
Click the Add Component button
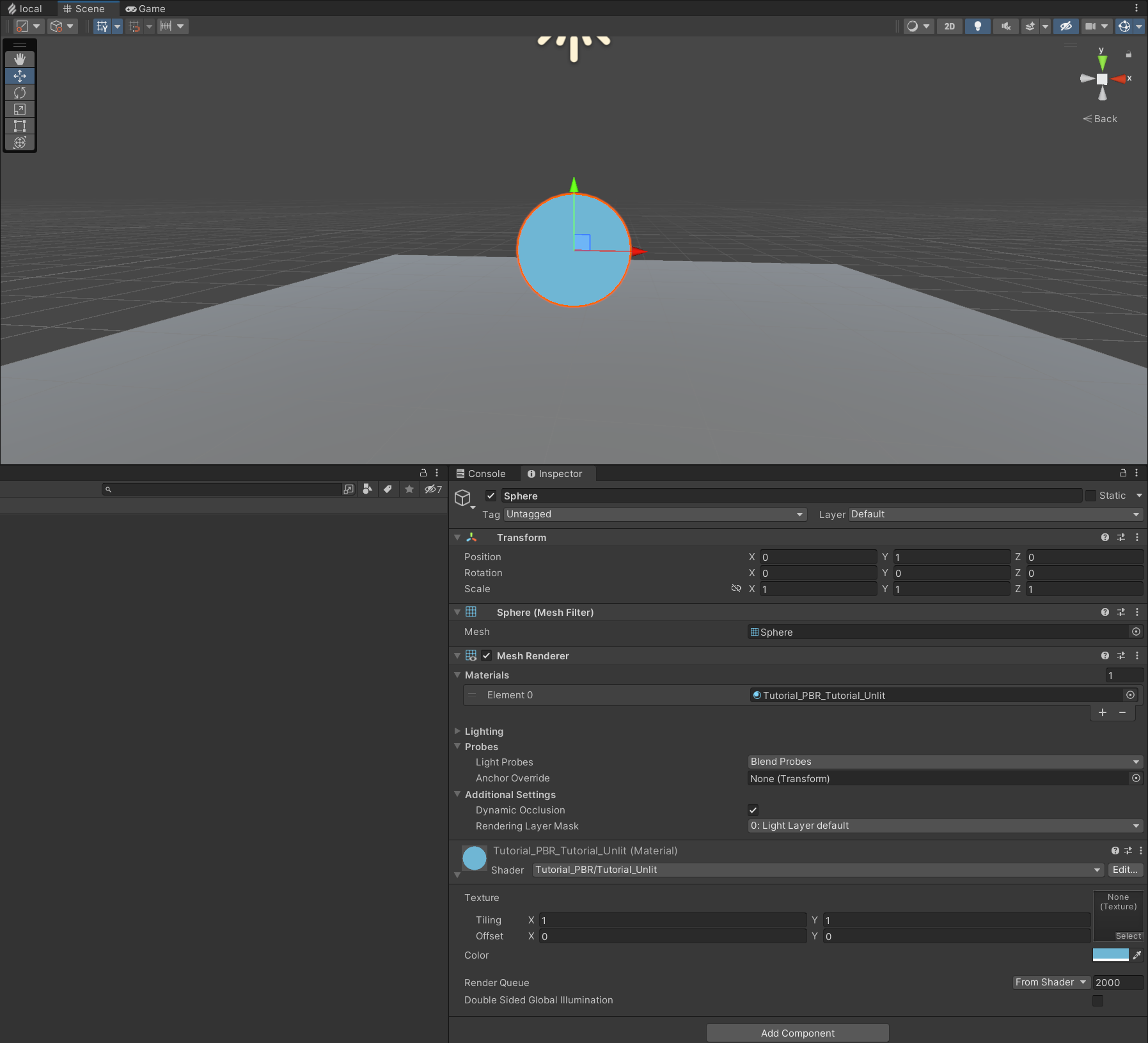coord(797,1032)
